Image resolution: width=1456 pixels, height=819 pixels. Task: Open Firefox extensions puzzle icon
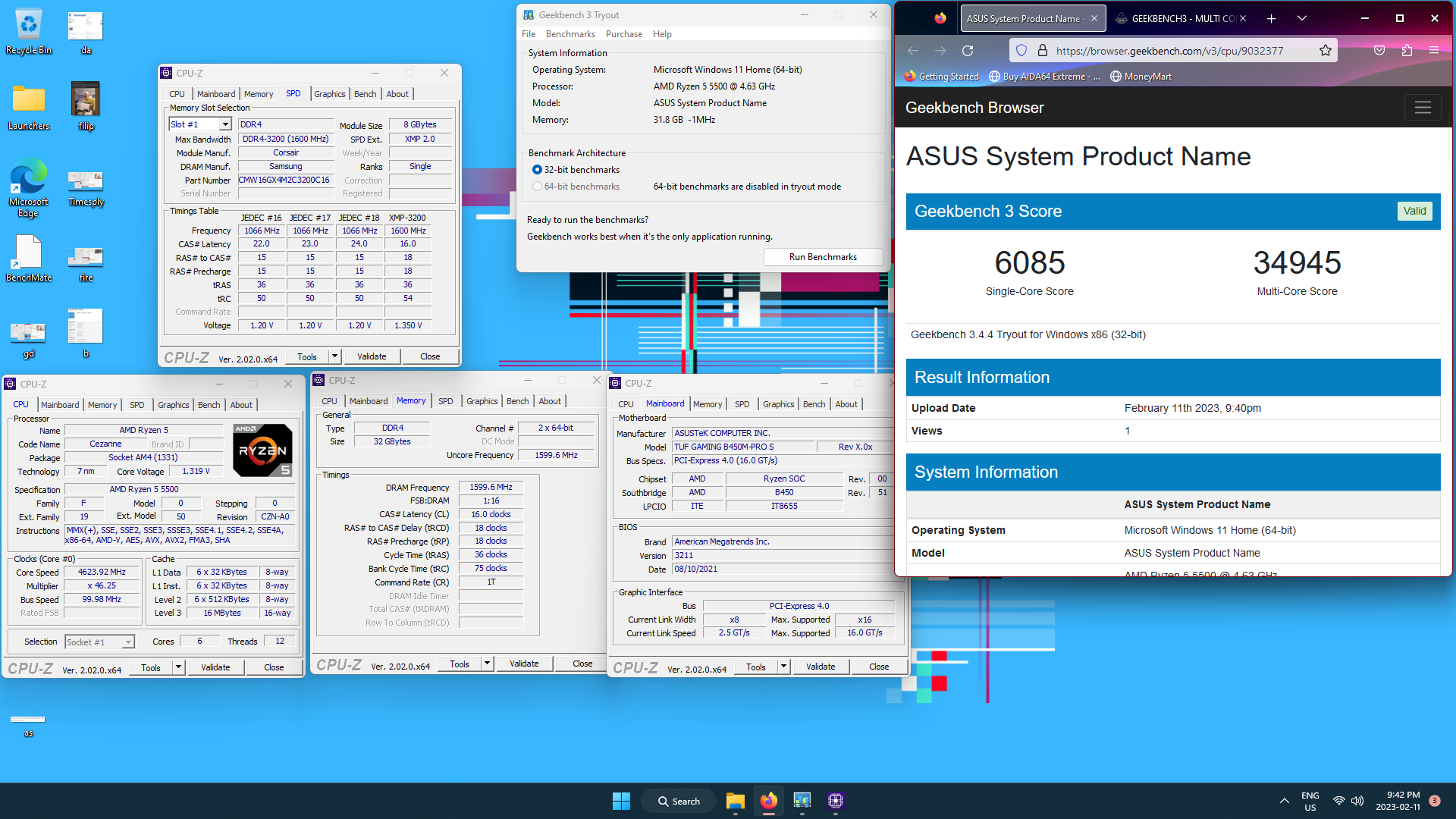[1407, 50]
